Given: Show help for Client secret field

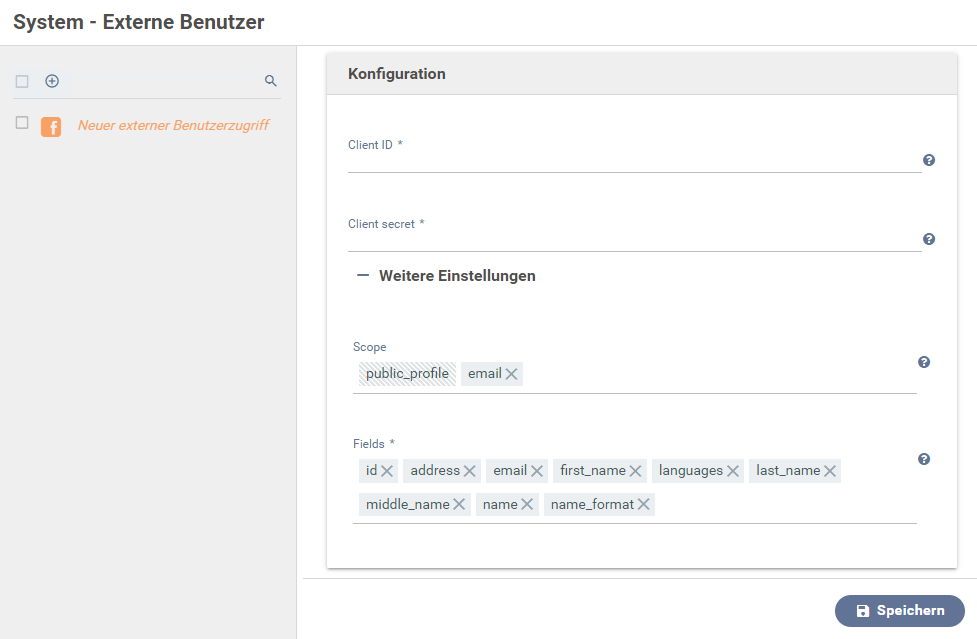Looking at the screenshot, I should pos(929,239).
